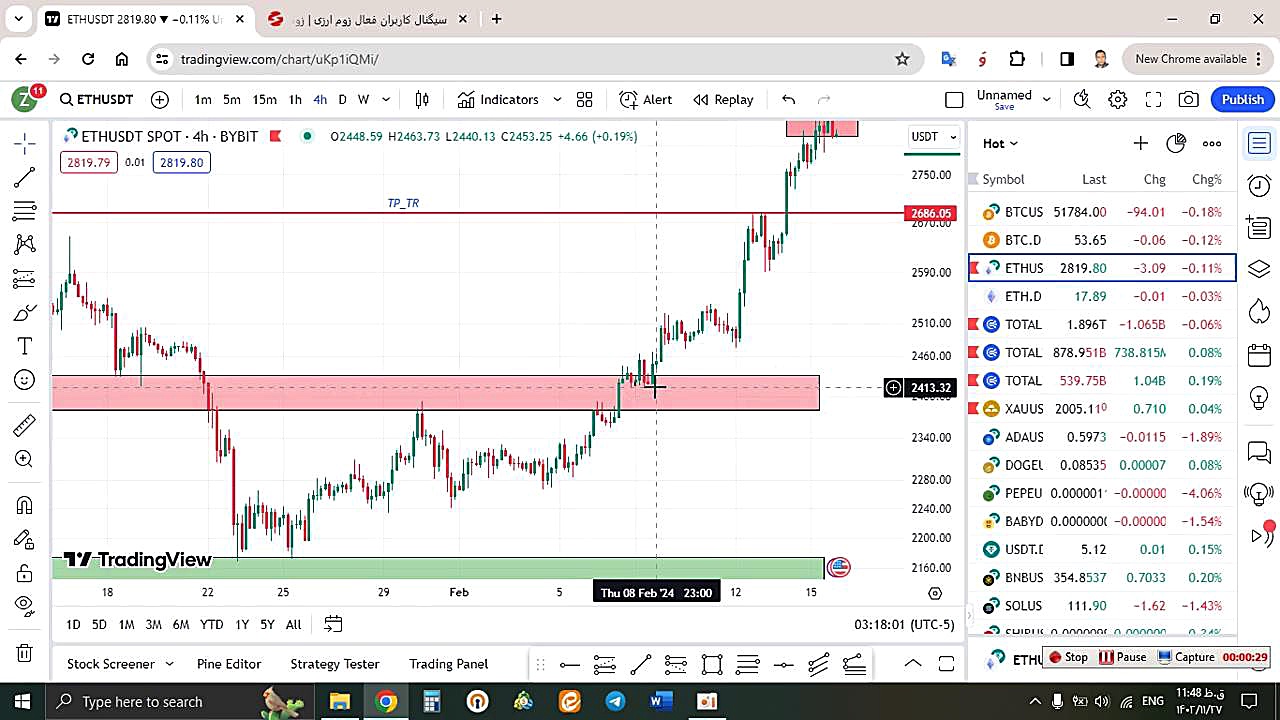Image resolution: width=1280 pixels, height=720 pixels.
Task: Open the ideas lightbulb icon
Action: [1259, 397]
